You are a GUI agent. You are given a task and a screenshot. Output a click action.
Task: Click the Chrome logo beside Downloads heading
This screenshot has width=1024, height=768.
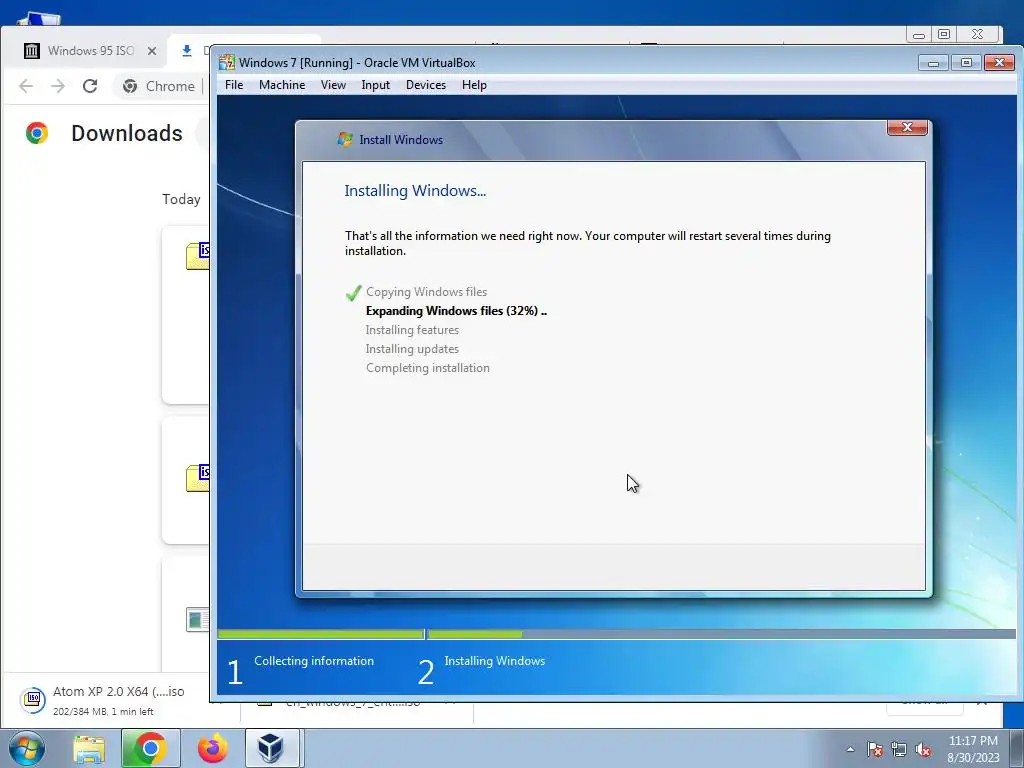point(37,133)
